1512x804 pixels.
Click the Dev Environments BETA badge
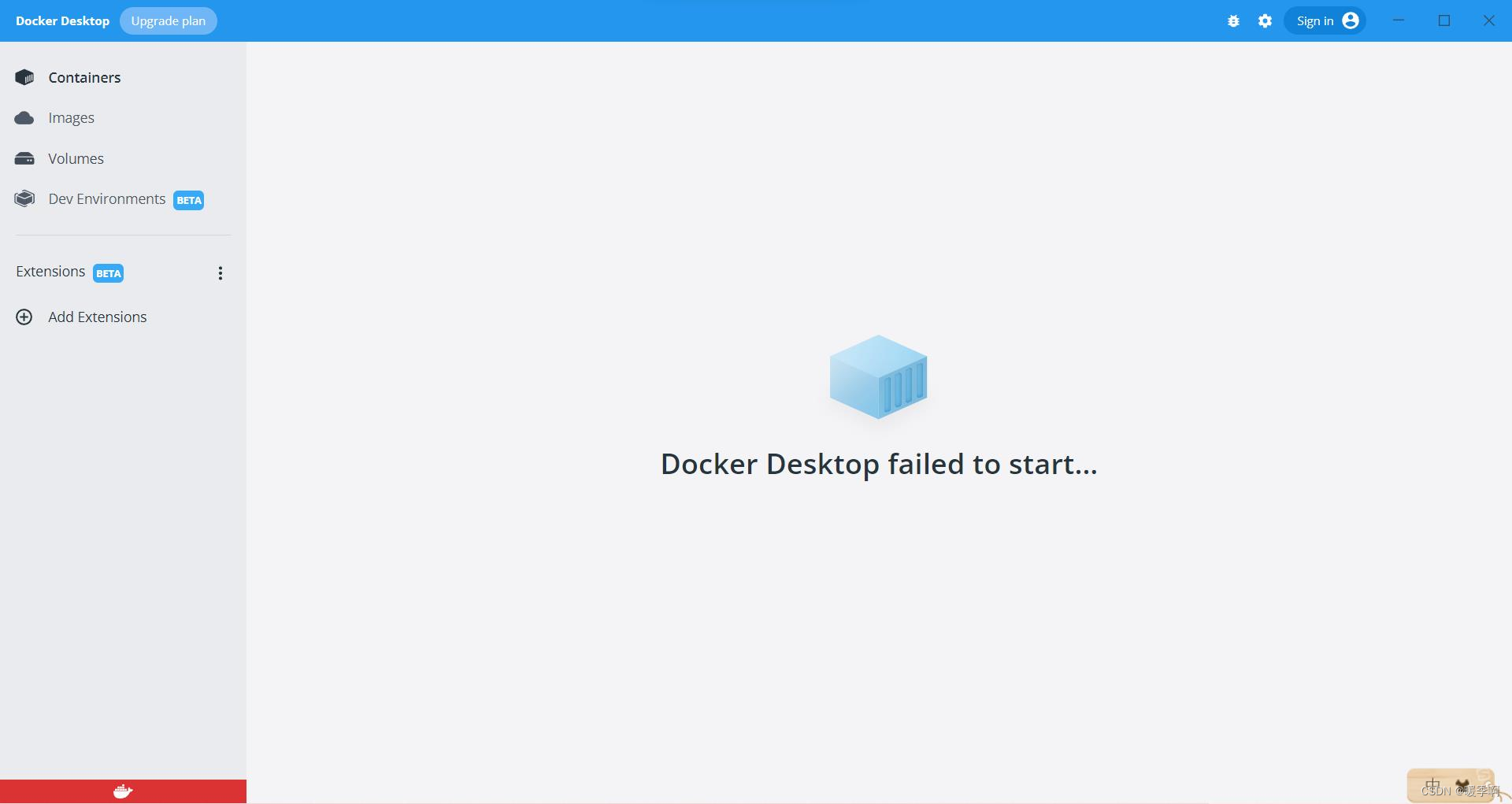(x=189, y=200)
